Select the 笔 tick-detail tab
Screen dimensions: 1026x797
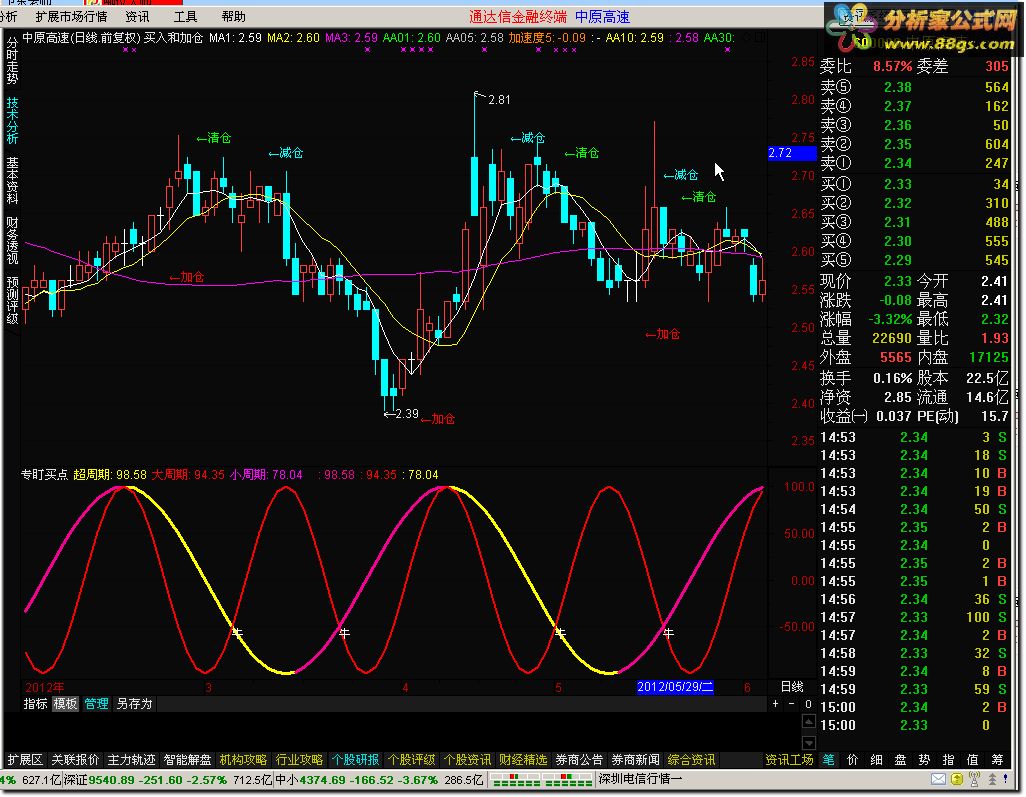pyautogui.click(x=828, y=760)
